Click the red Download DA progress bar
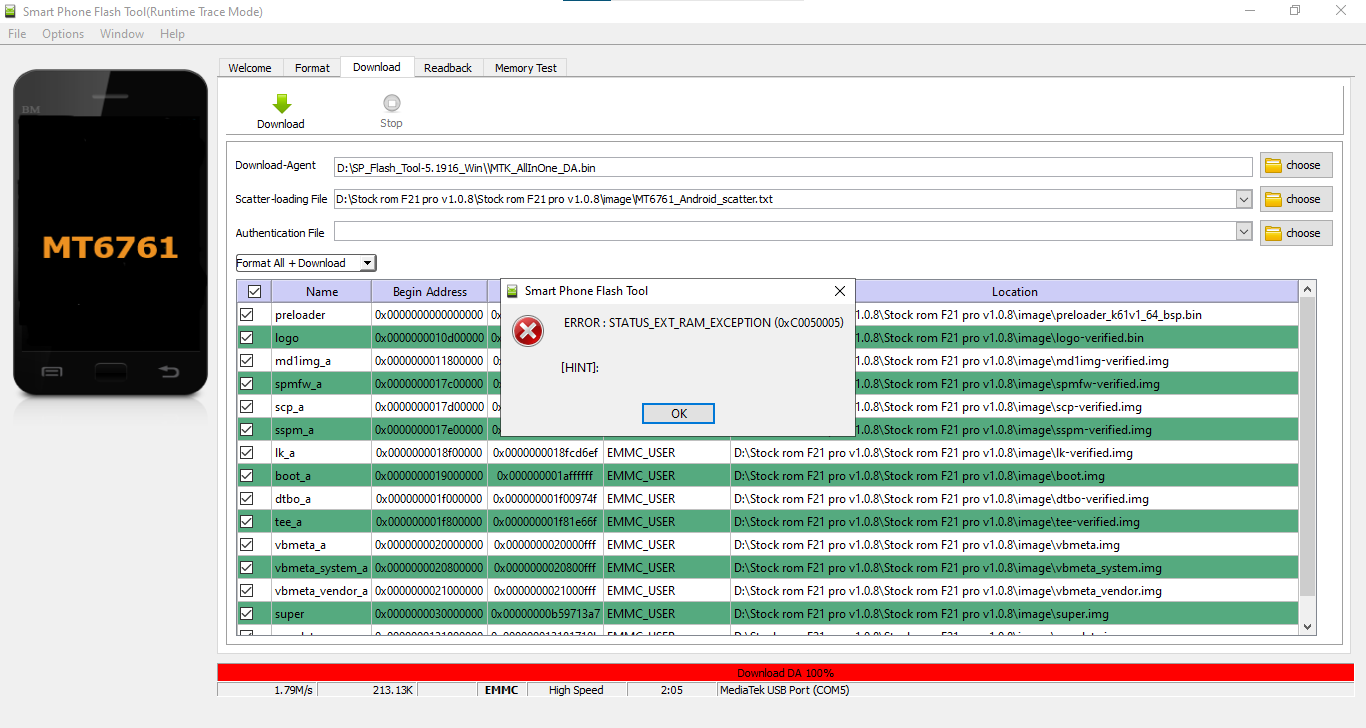Screen dimensions: 1366x728 [x=785, y=673]
